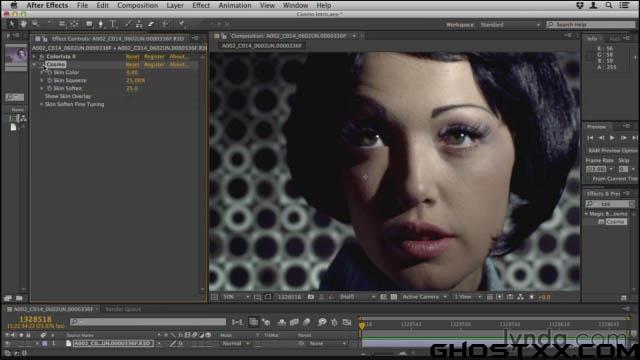
Task: Toggle the Skin Soften stopwatch
Action: [x=49, y=88]
